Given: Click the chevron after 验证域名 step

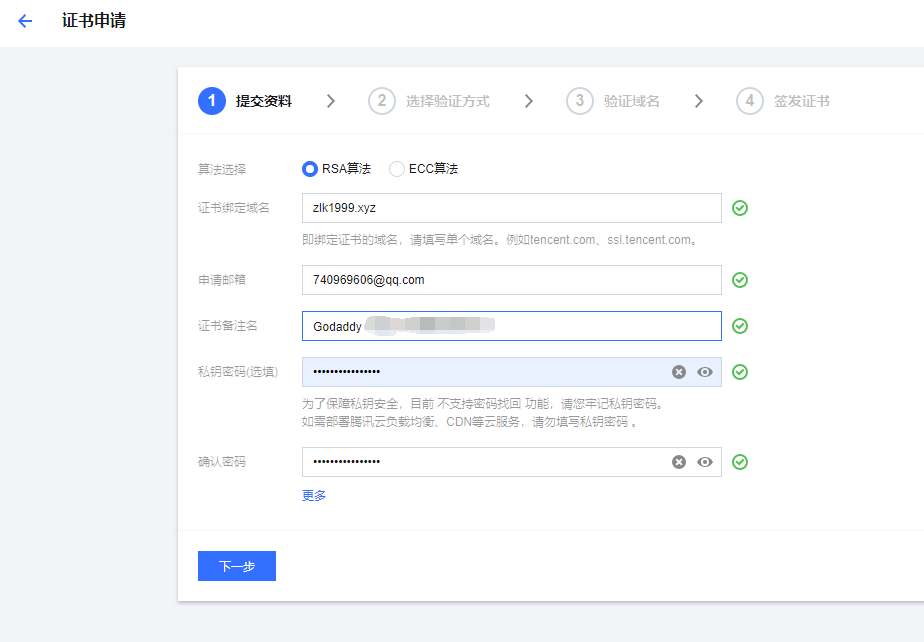Looking at the screenshot, I should 699,101.
